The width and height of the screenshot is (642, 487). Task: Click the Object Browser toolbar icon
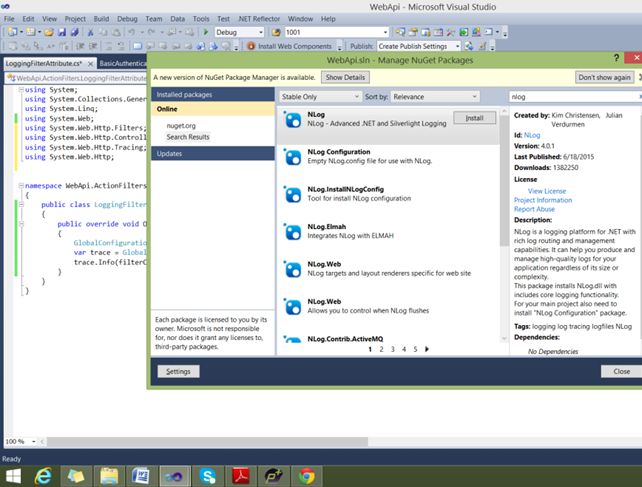426,32
